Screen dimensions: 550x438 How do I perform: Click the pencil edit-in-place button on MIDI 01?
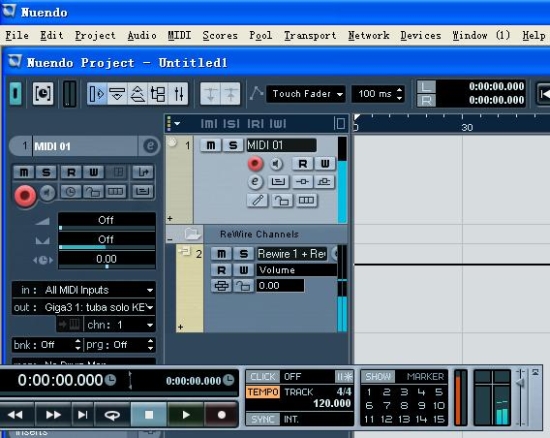(257, 200)
